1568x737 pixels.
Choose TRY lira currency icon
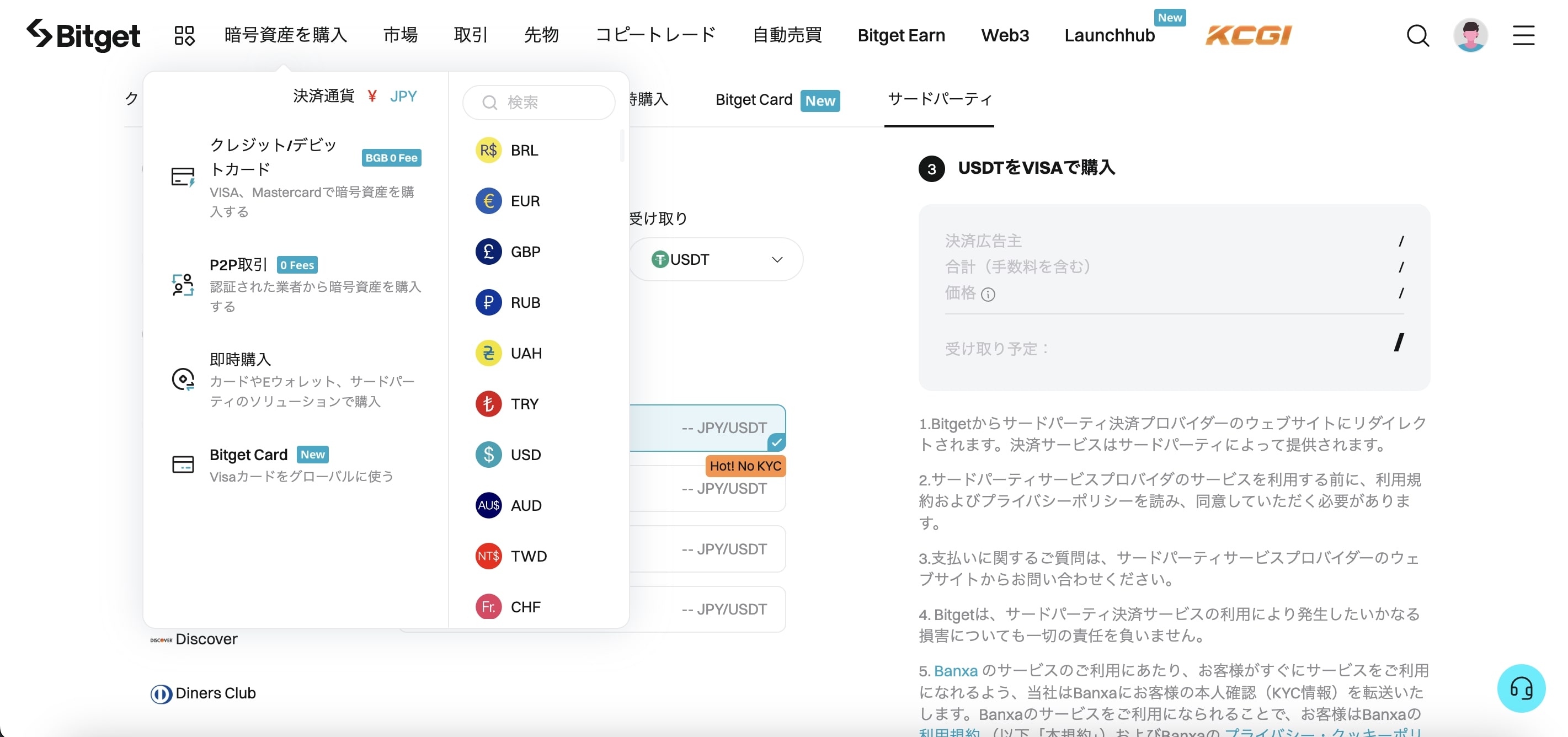click(488, 403)
